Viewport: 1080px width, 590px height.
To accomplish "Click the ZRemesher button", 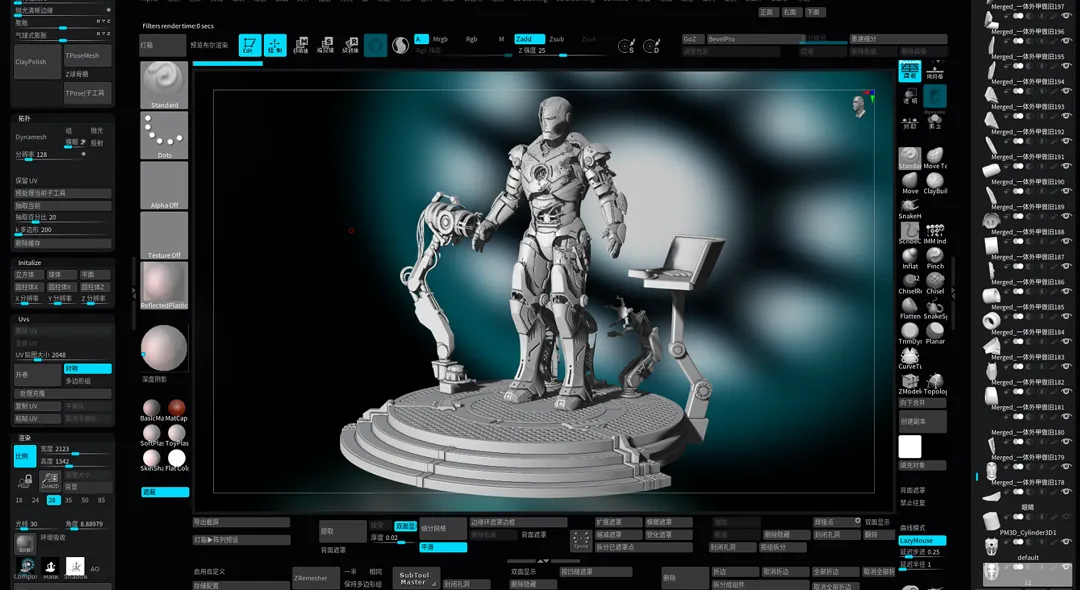I will click(310, 577).
